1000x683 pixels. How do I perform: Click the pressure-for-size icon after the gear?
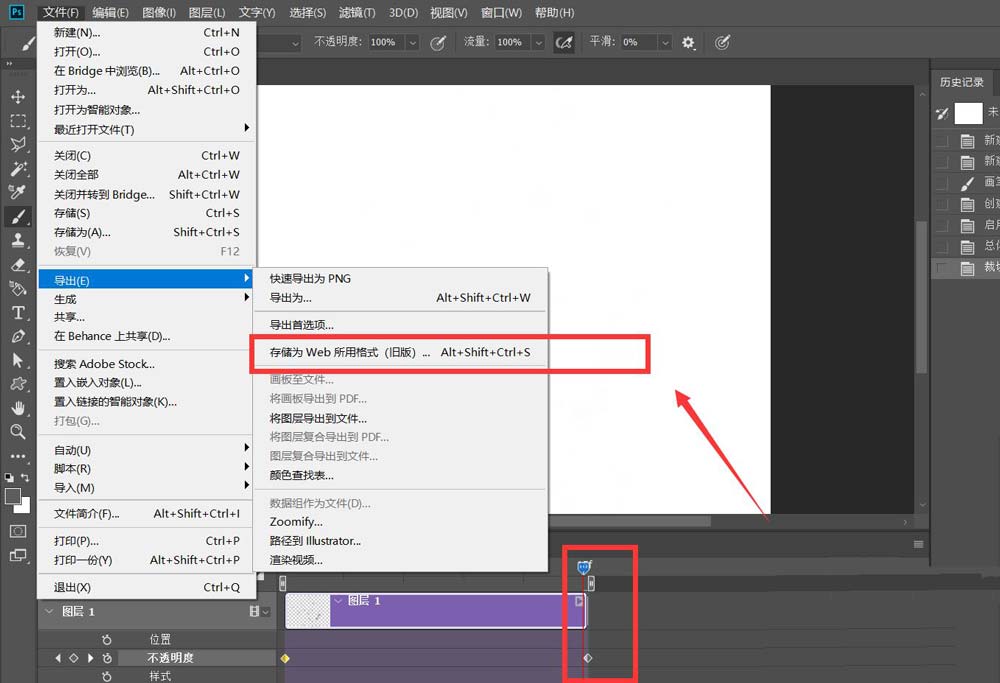(722, 43)
